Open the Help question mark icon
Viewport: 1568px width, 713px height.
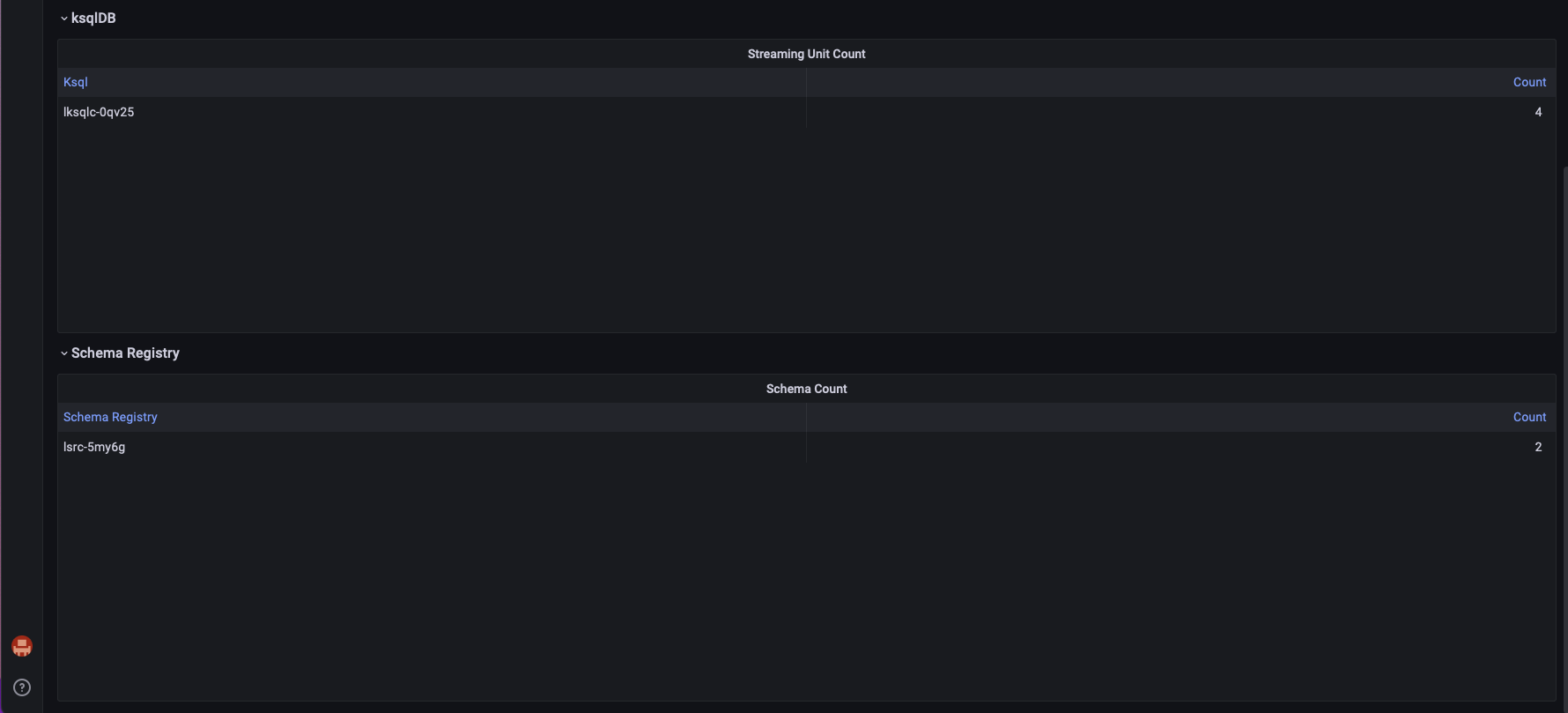pos(21,687)
